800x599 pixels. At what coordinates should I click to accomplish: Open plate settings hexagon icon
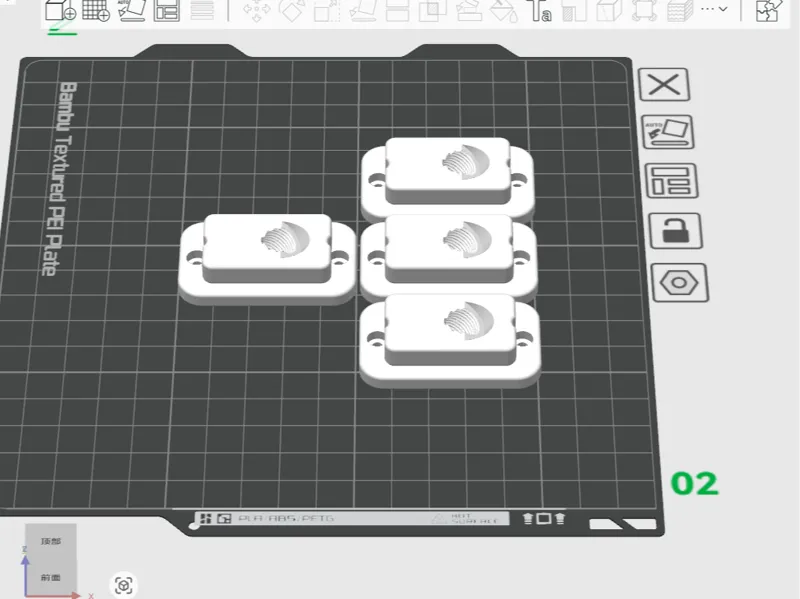coord(680,283)
